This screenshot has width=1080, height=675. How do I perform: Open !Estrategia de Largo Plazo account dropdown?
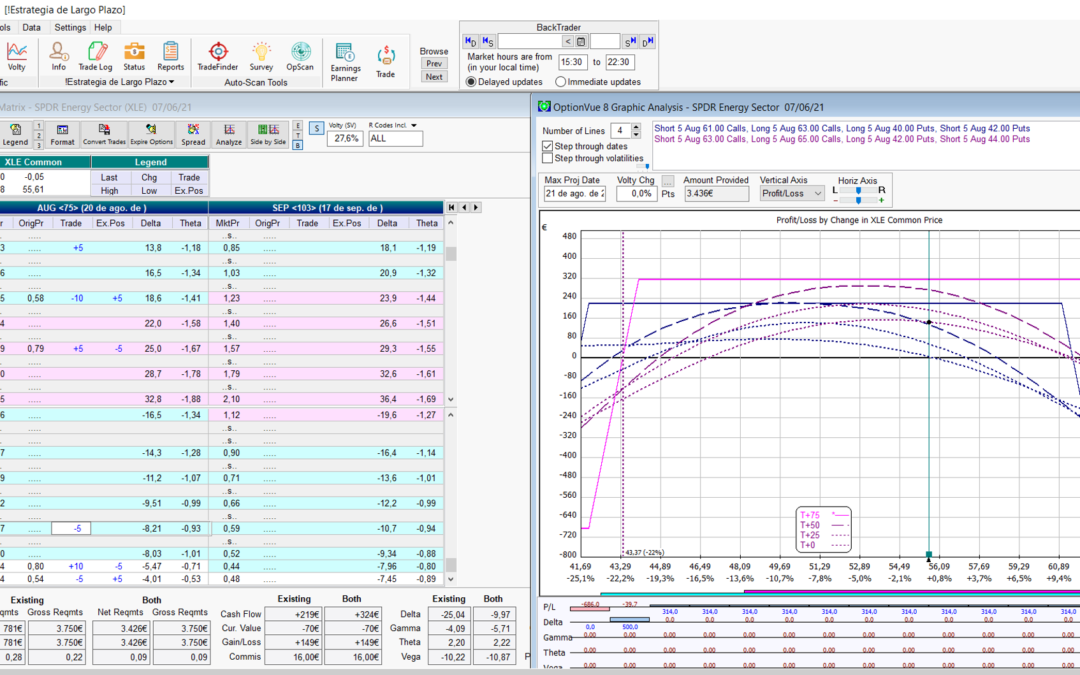(119, 82)
